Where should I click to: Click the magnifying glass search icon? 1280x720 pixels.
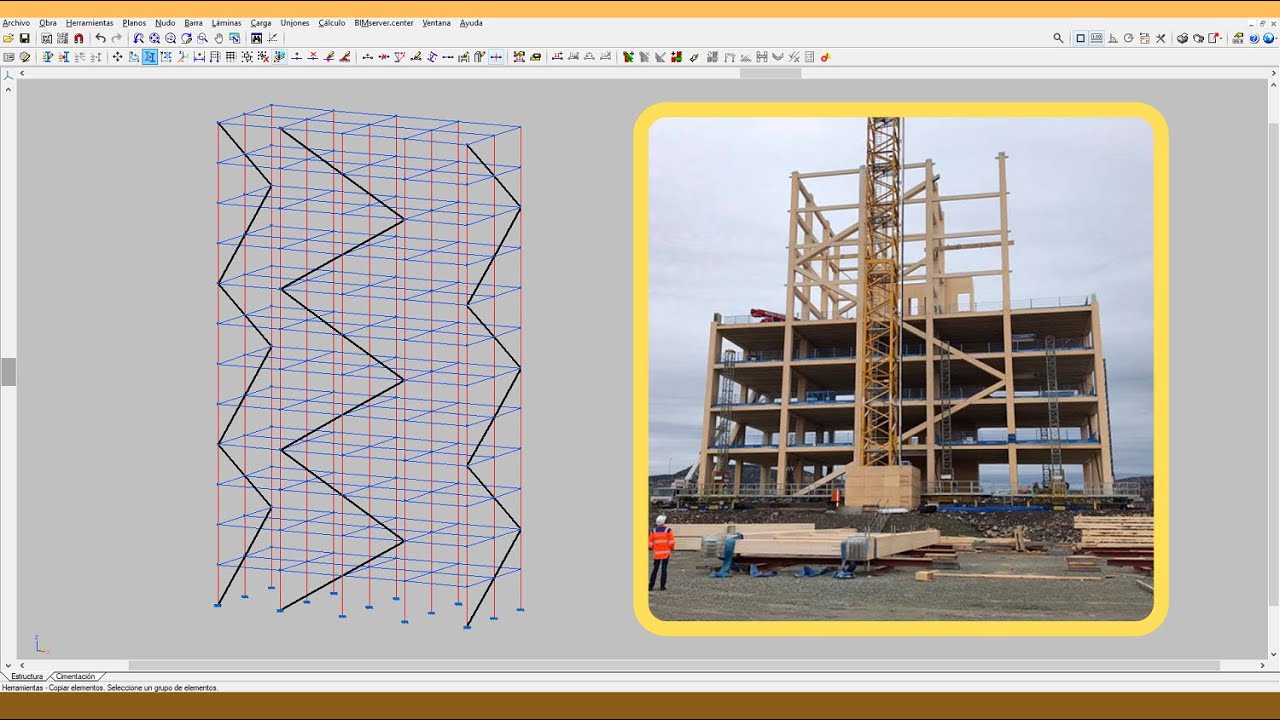click(1058, 38)
